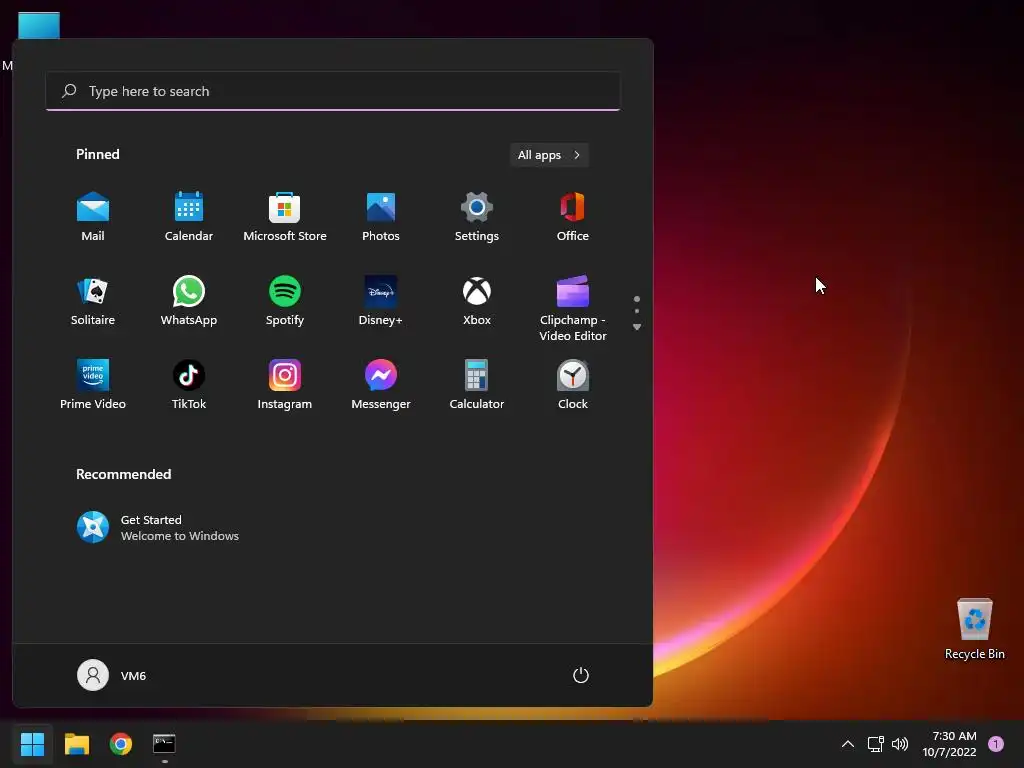
Task: Open the Clock app
Action: [573, 385]
